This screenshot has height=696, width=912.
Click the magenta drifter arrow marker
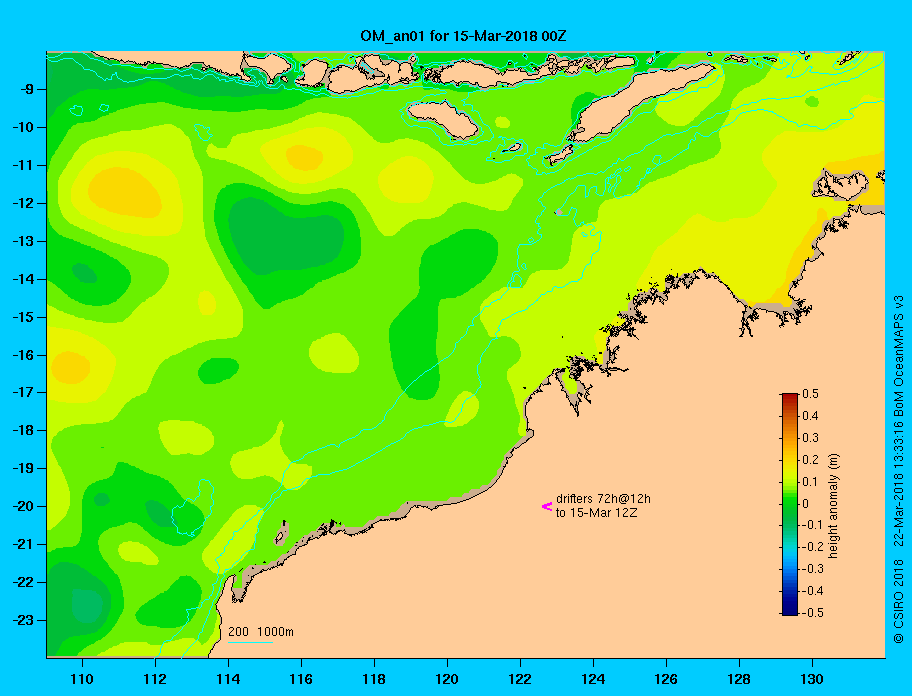[x=547, y=506]
